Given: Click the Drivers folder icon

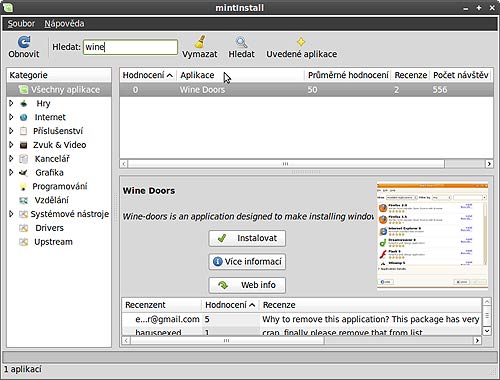Looking at the screenshot, I should (23, 228).
